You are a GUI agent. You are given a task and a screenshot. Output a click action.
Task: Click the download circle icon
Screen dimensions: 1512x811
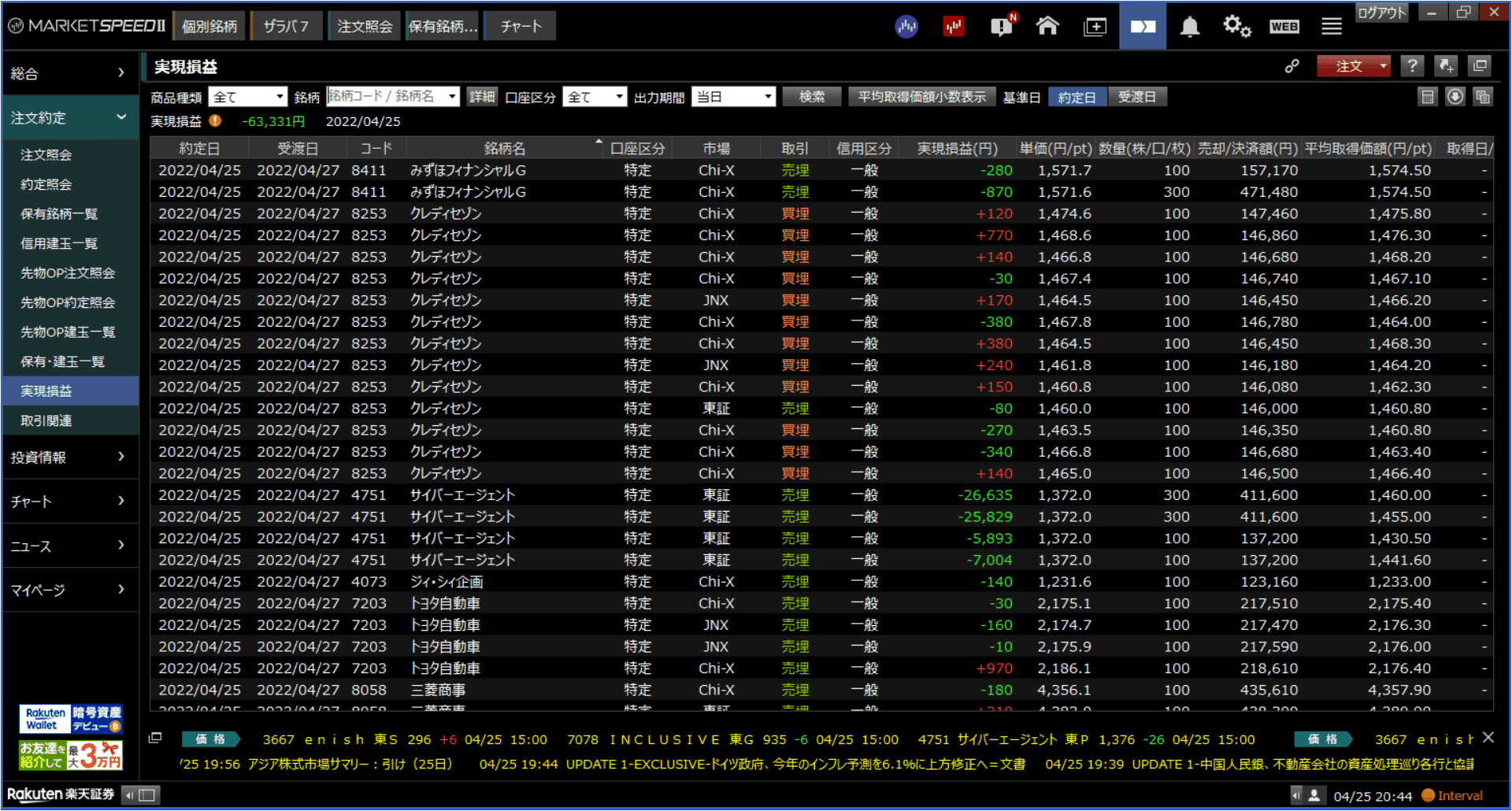pyautogui.click(x=1455, y=97)
